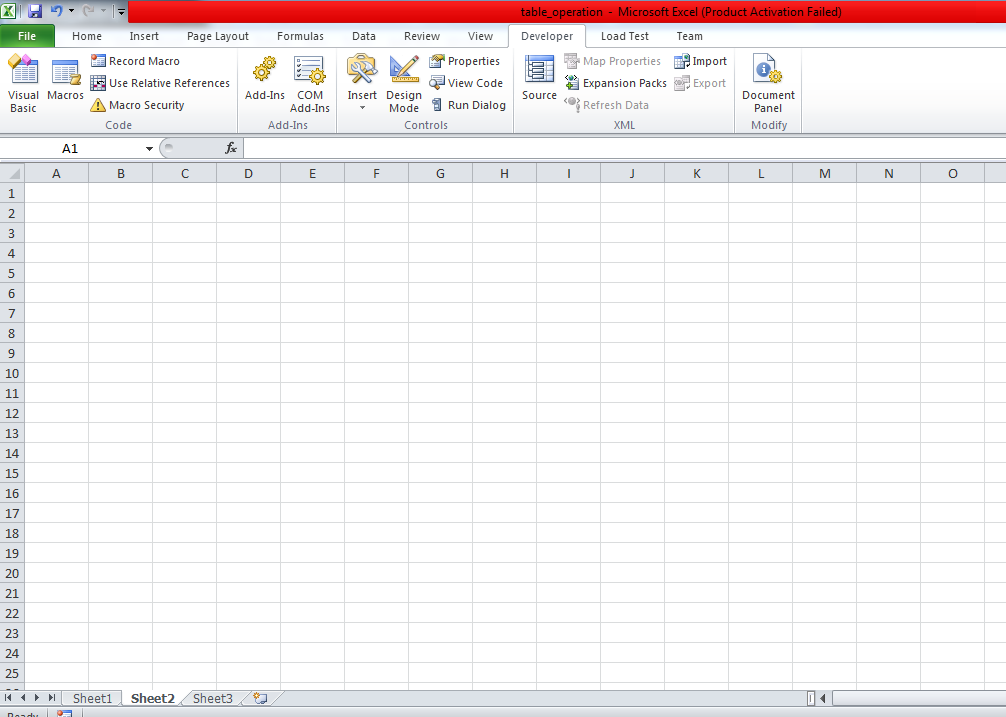Viewport: 1006px width, 717px height.
Task: Open the Run Dialog control
Action: point(469,105)
